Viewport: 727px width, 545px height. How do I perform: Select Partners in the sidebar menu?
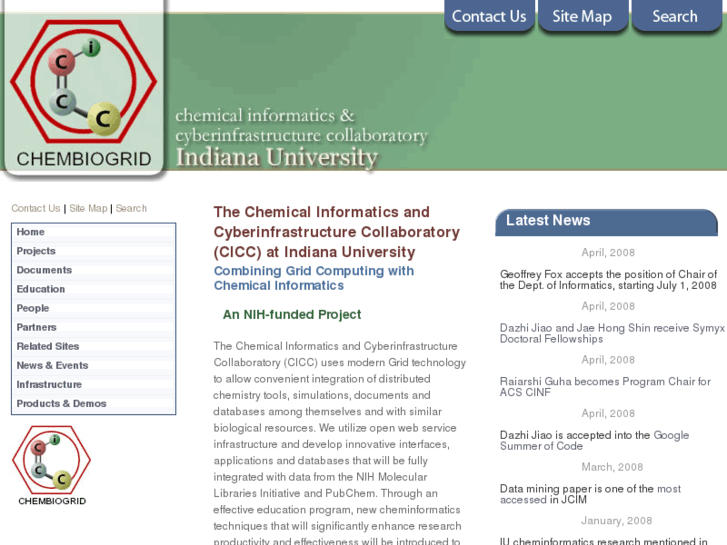(94, 327)
